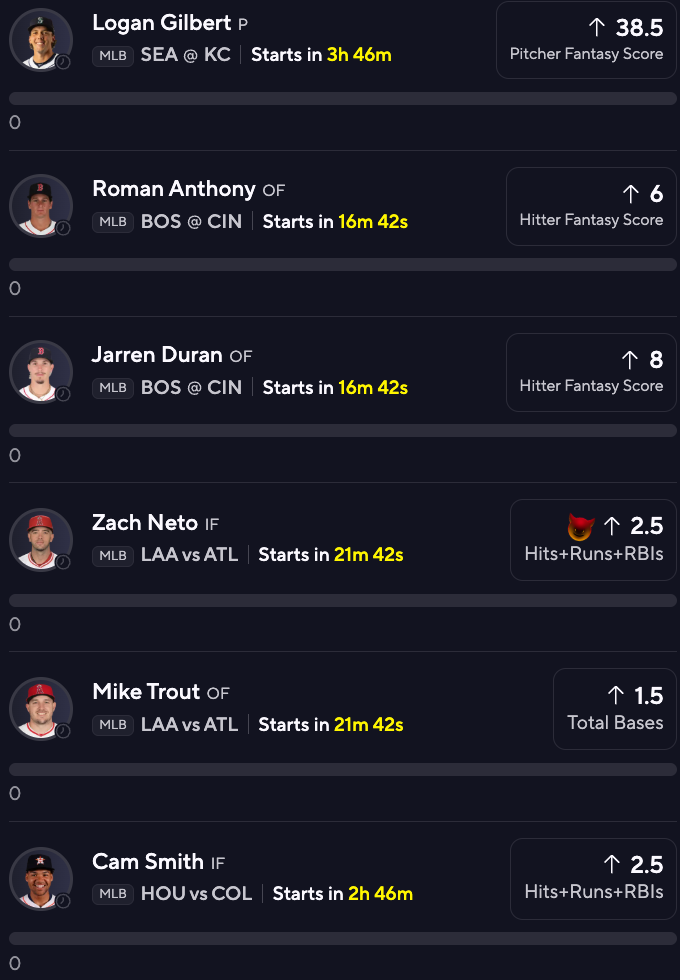Click the up arrow on Mike Trout's 1.5
This screenshot has width=680, height=980.
[616, 695]
